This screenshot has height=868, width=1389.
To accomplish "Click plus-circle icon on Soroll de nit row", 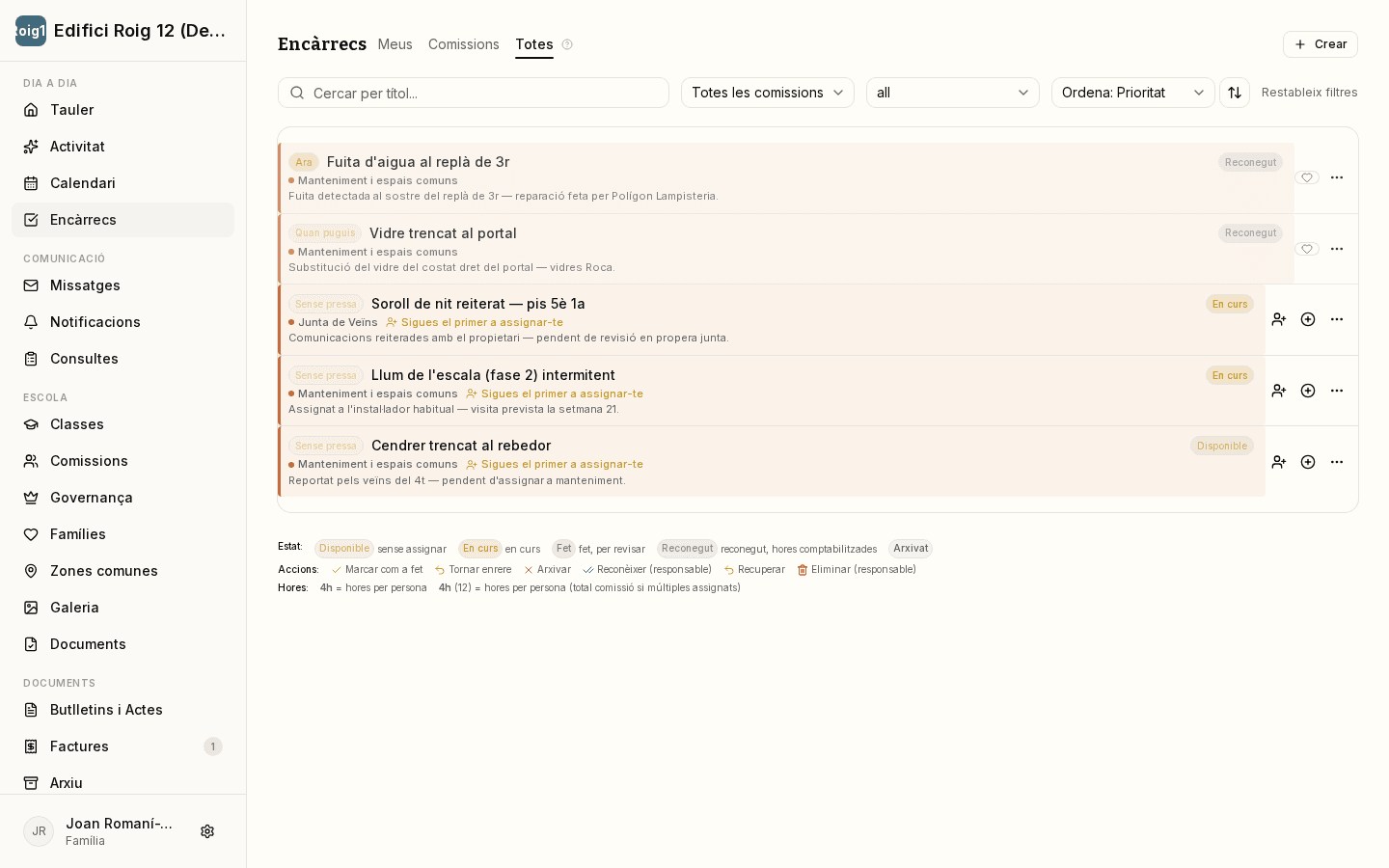I will [x=1308, y=319].
